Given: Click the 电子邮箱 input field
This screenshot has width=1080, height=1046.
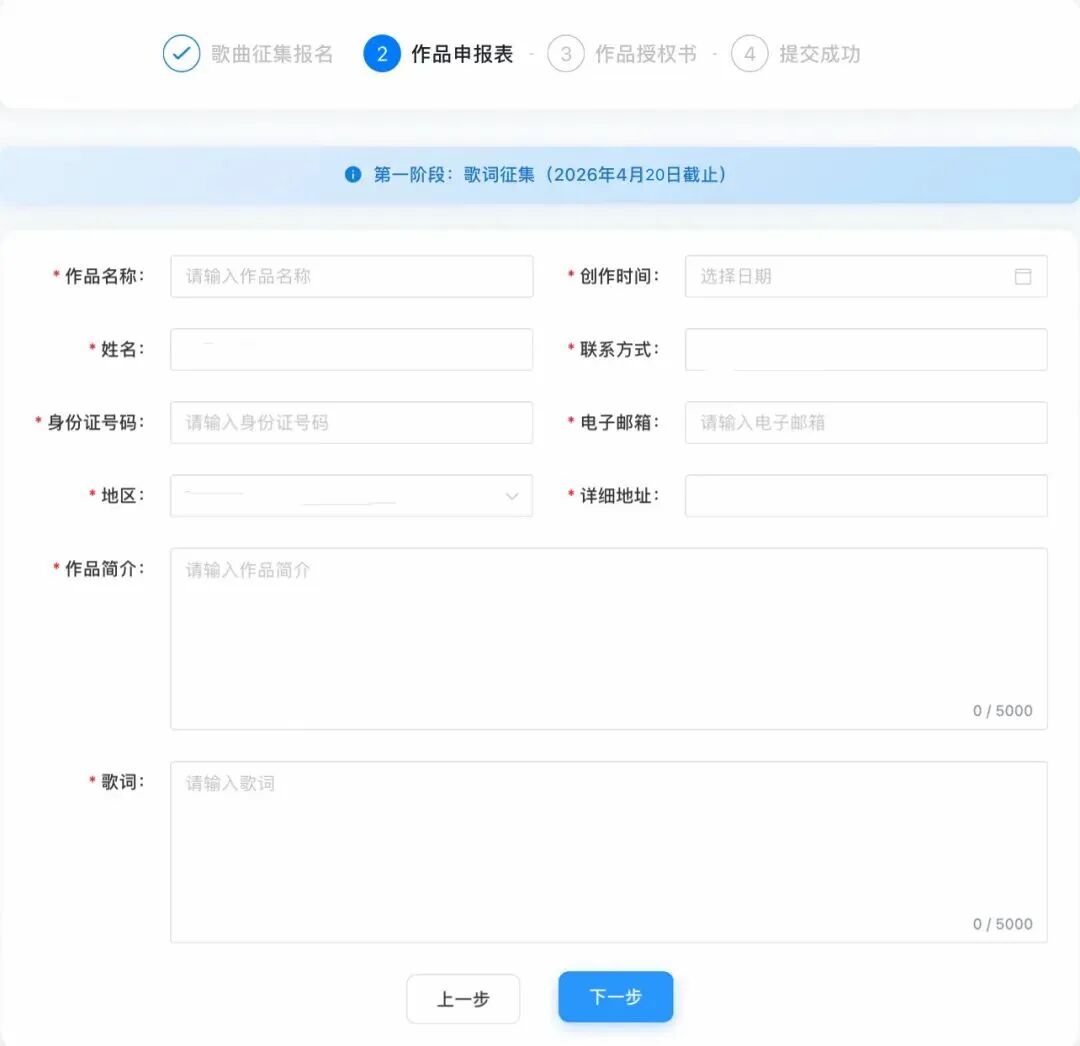Looking at the screenshot, I should pos(866,423).
